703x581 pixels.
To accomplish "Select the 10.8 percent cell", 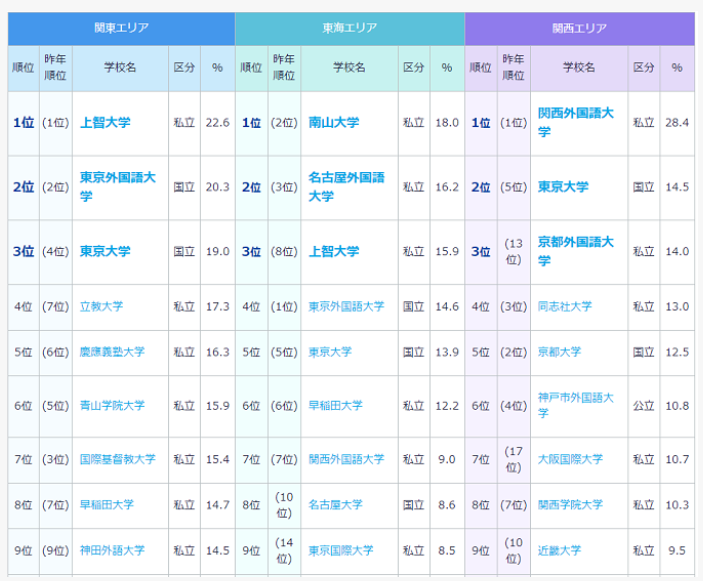I will [677, 406].
